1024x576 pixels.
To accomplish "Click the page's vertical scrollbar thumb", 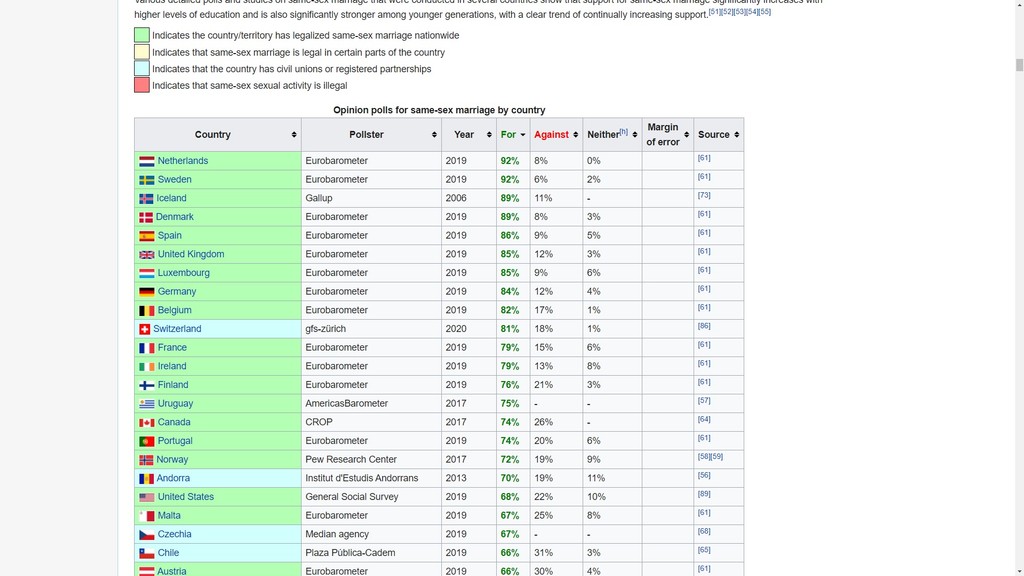I will point(1018,66).
